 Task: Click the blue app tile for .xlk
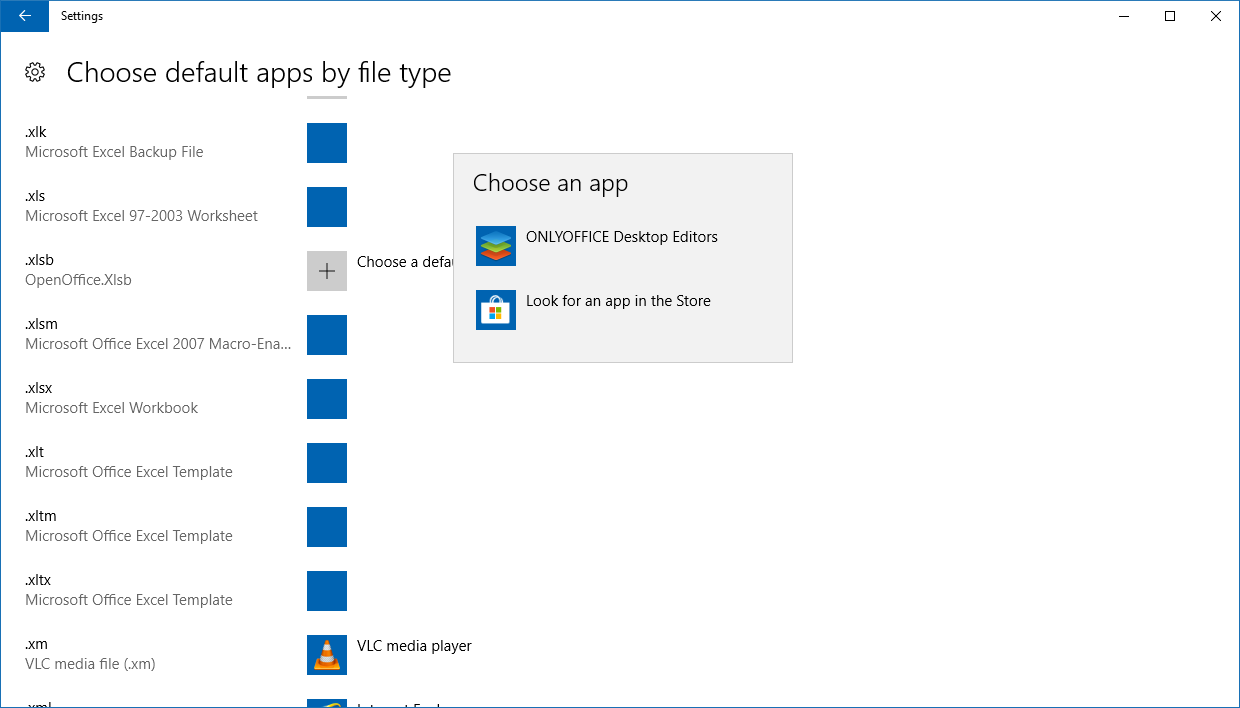point(327,143)
